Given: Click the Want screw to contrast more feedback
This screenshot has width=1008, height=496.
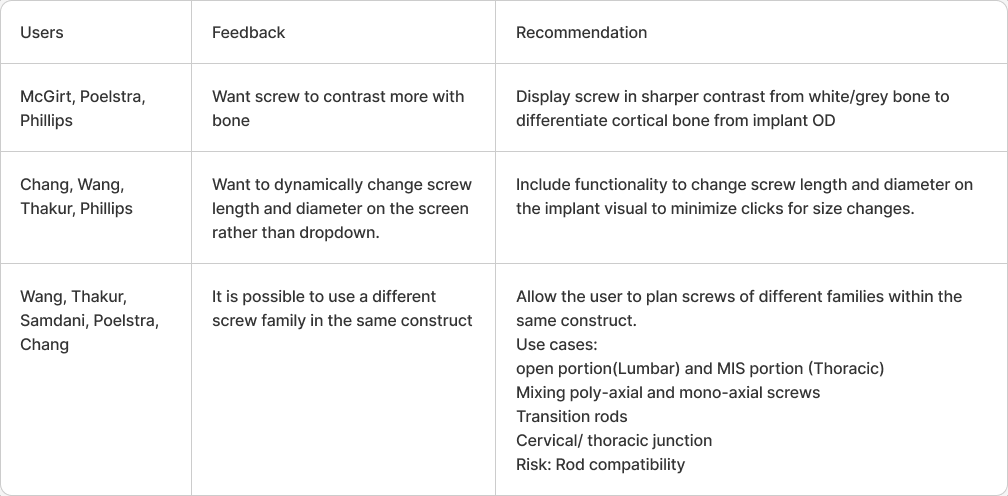Looking at the screenshot, I should (338, 109).
